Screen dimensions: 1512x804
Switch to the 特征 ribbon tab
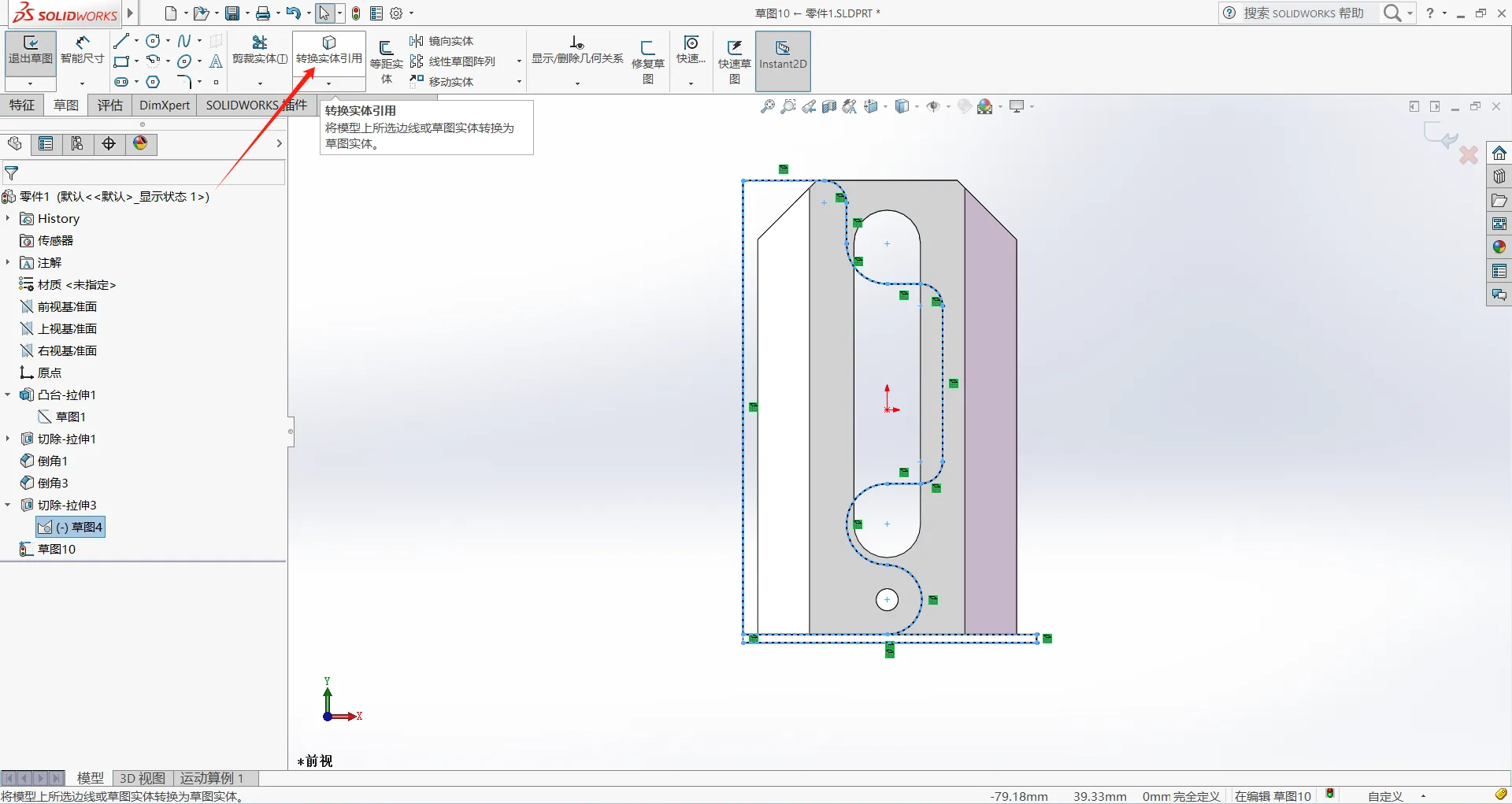point(22,106)
